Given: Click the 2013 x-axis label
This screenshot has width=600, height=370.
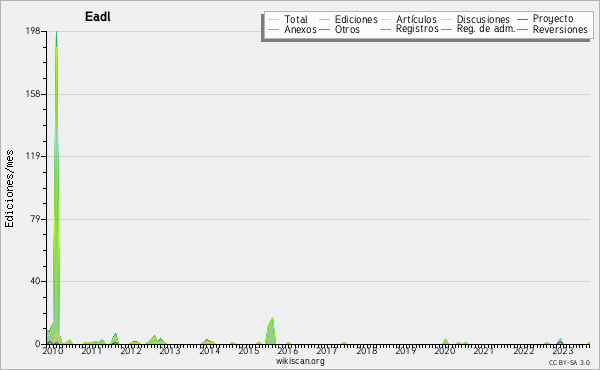Looking at the screenshot, I should [170, 351].
